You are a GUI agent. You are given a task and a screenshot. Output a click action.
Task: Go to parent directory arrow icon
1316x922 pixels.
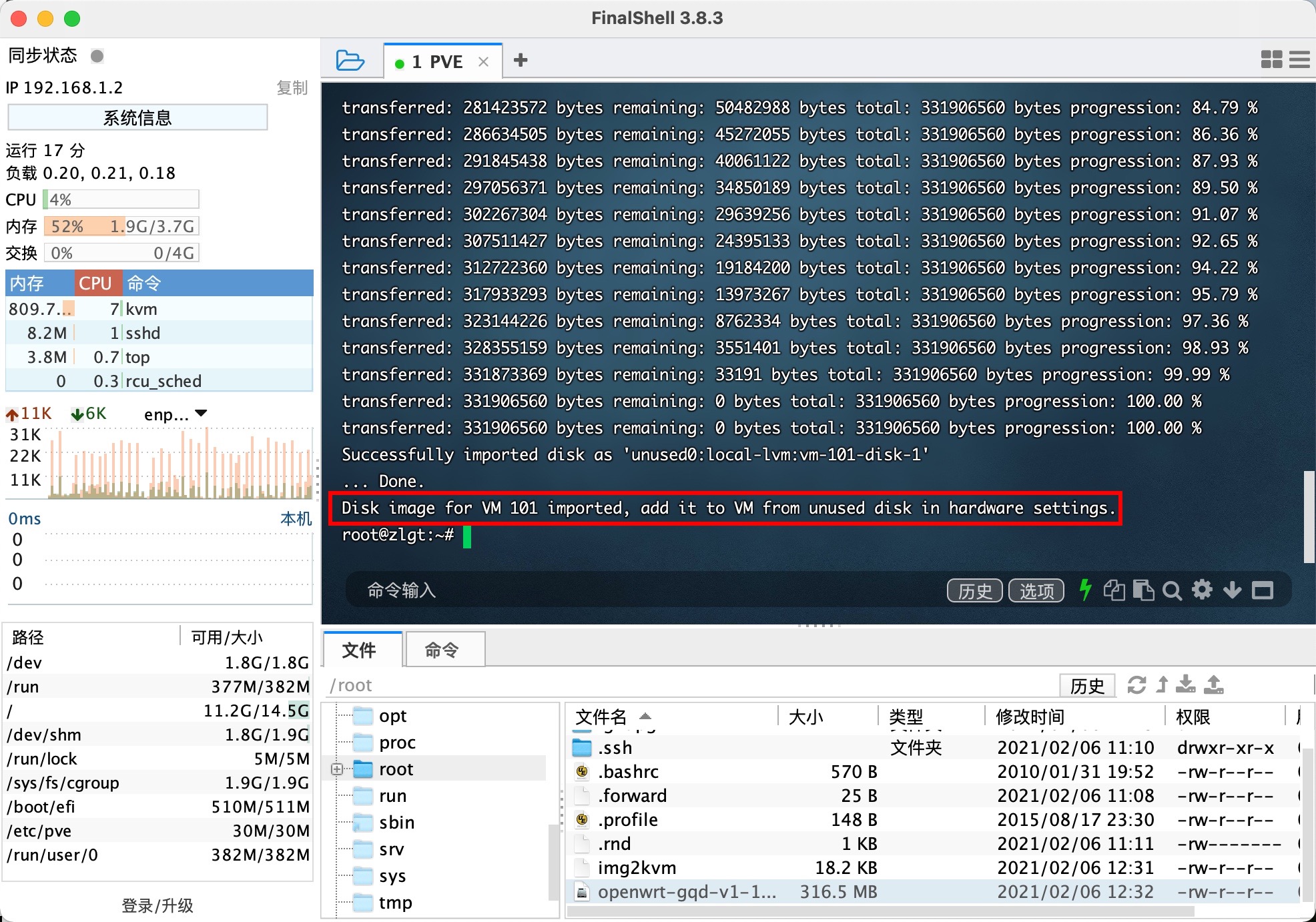tap(1163, 684)
